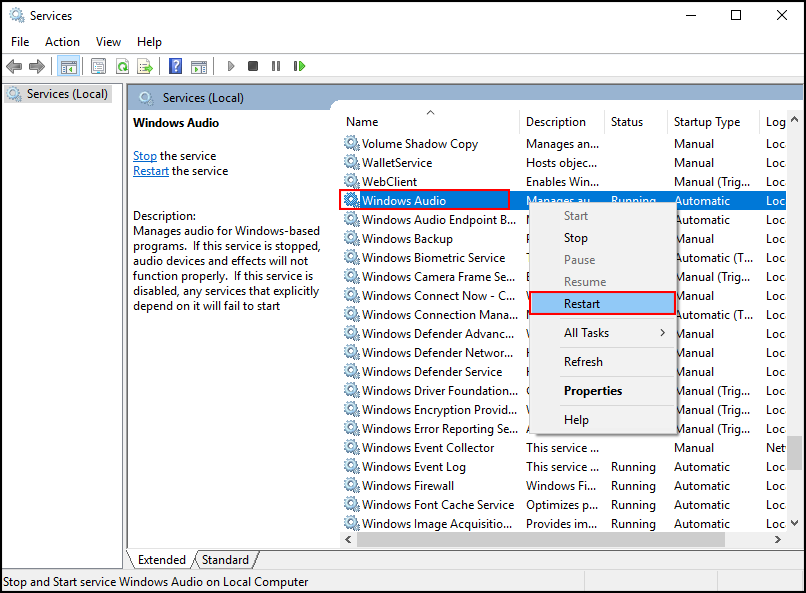Click the Stop the service link

point(145,156)
